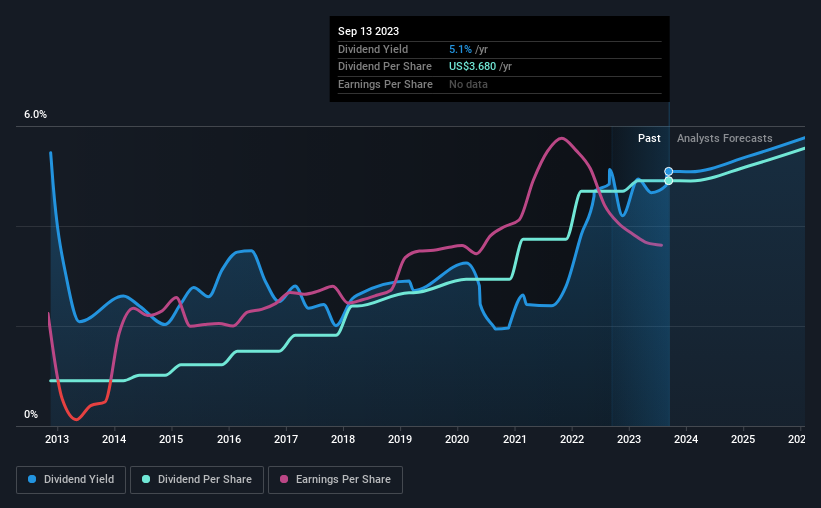Click the Sep 13 2023 tooltip date
Image resolution: width=821 pixels, height=508 pixels.
click(x=368, y=31)
